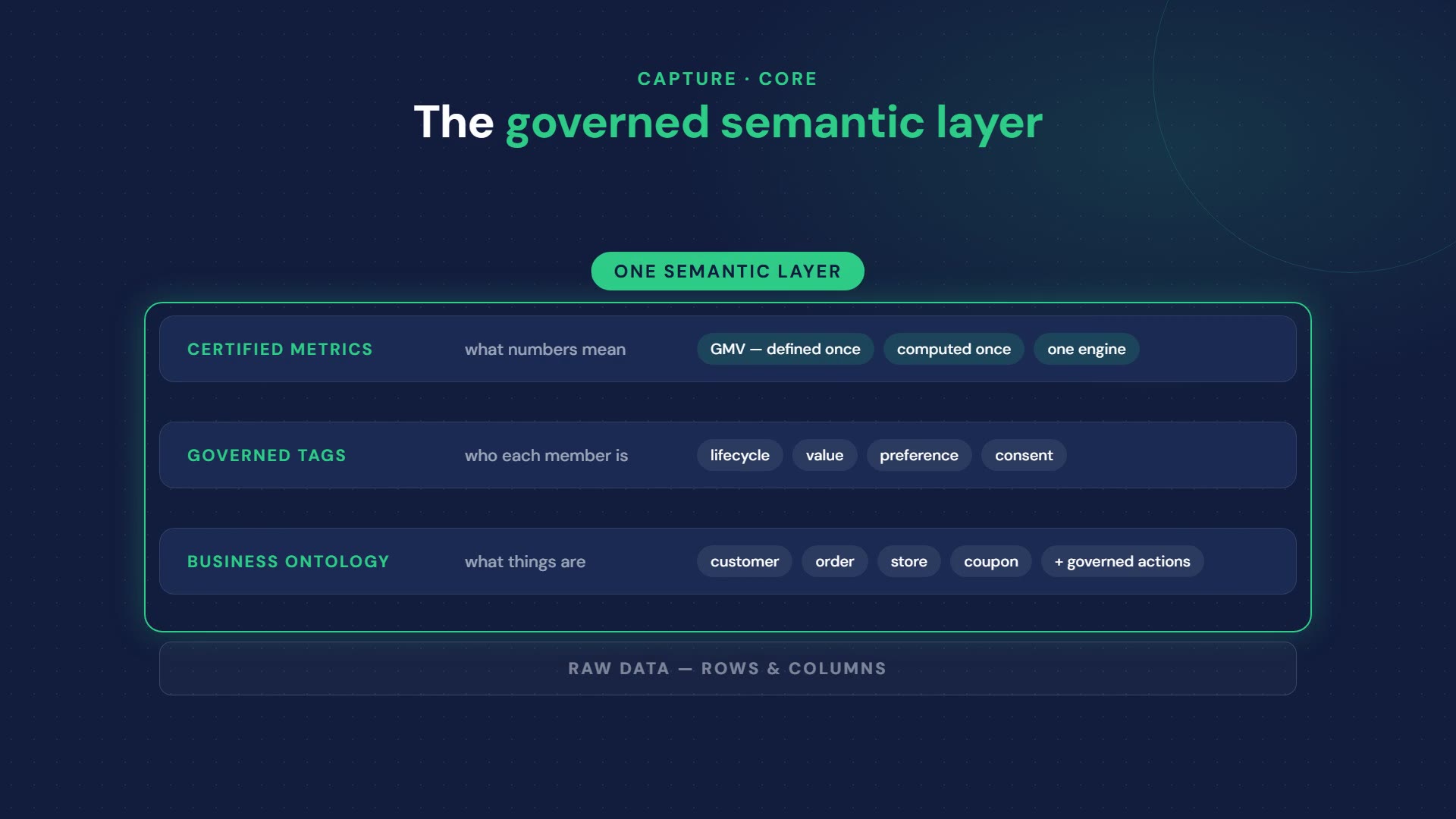Select the 'consent' tag chip
This screenshot has width=1456, height=819.
(1024, 455)
